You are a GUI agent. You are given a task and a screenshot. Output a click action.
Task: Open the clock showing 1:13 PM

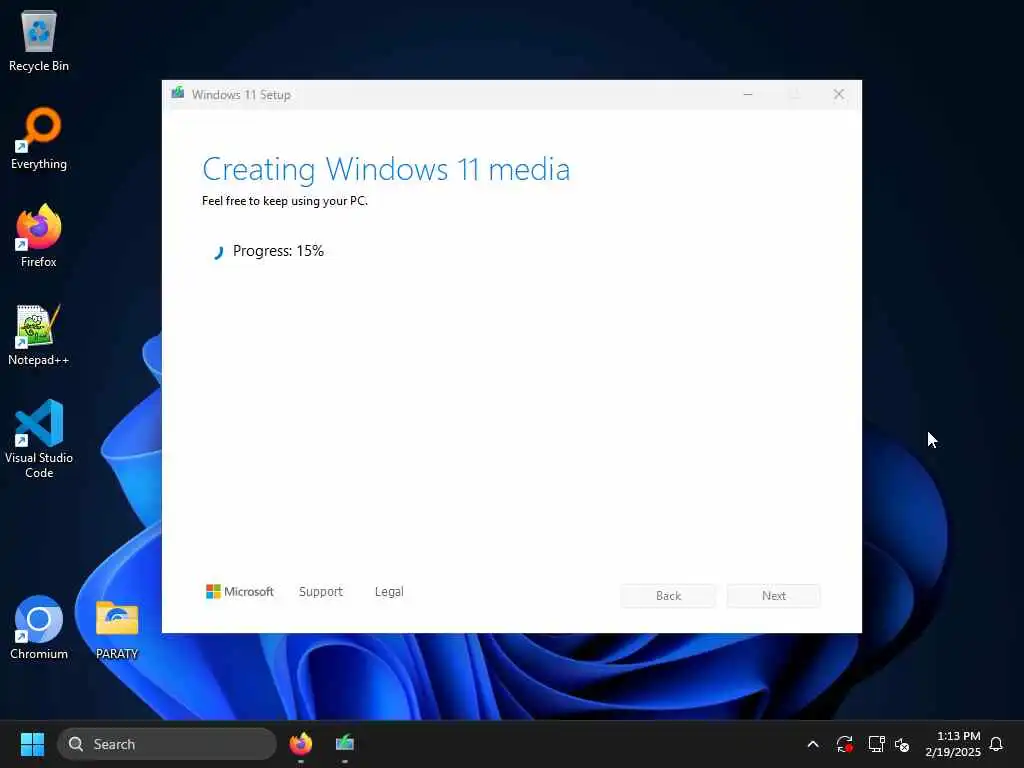[x=953, y=744]
